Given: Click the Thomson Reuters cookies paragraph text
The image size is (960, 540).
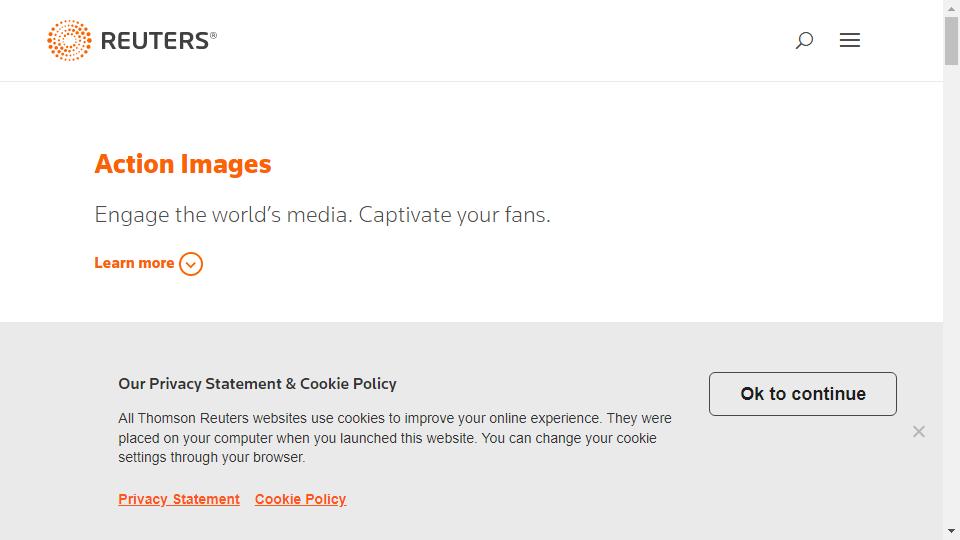Looking at the screenshot, I should (x=395, y=438).
